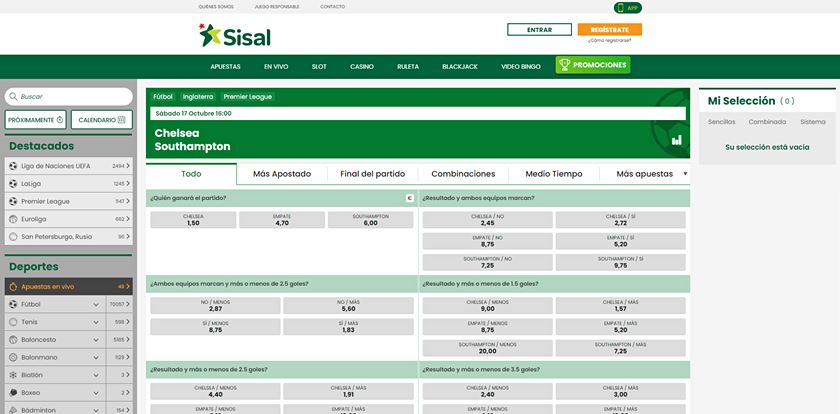Click the Premier League football icon
The width and height of the screenshot is (840, 414).
click(x=13, y=201)
